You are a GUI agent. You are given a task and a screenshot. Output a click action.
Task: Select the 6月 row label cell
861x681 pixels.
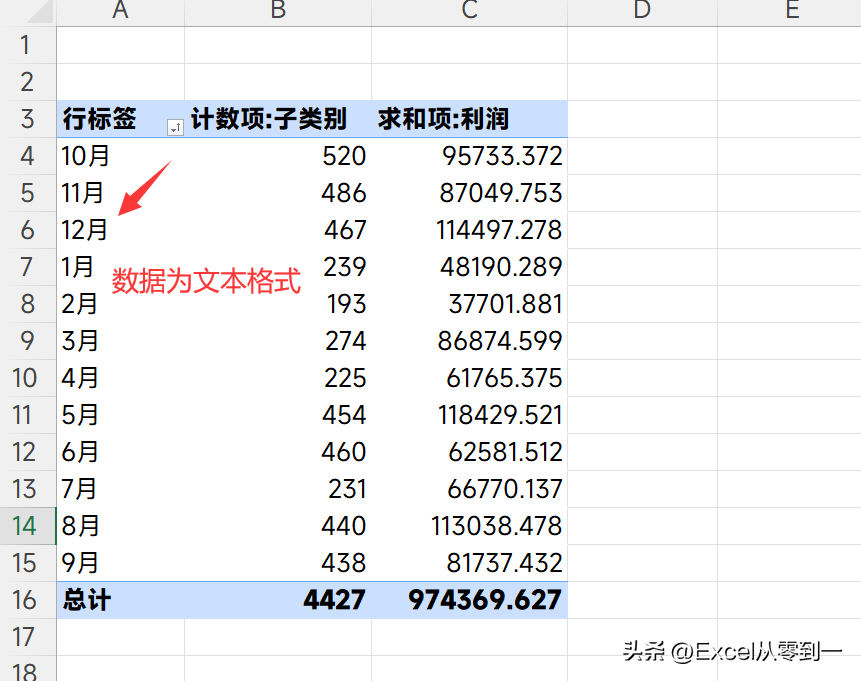tap(120, 452)
